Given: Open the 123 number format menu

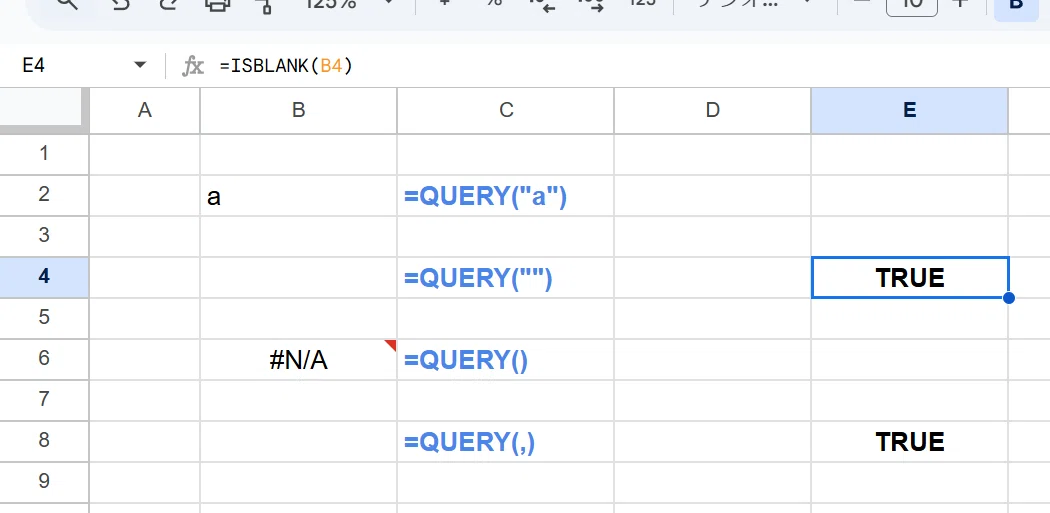Looking at the screenshot, I should [x=642, y=3].
